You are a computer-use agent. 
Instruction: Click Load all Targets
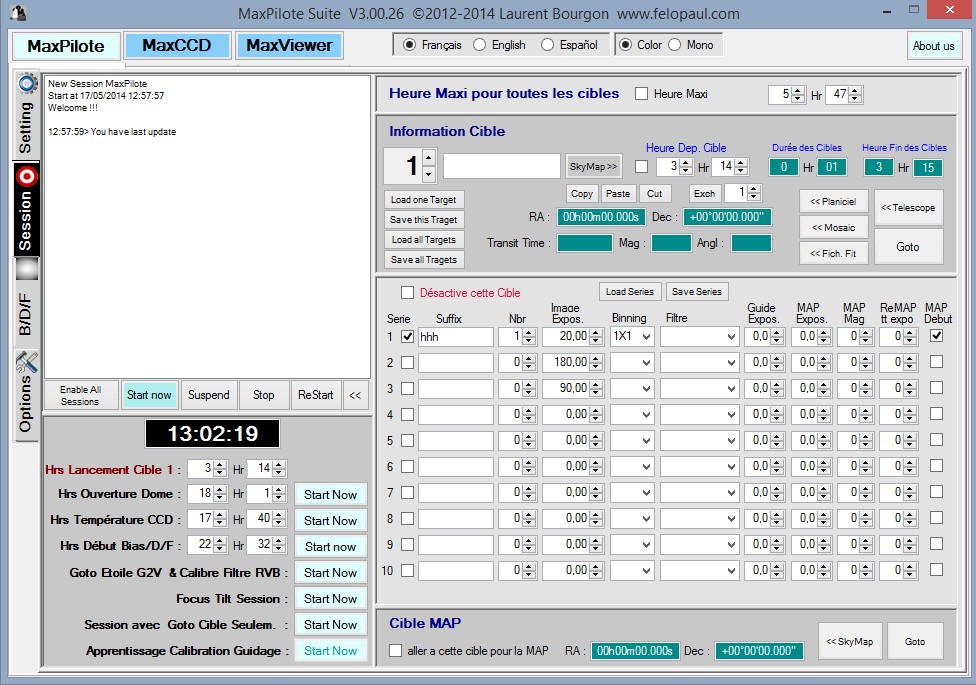coord(424,240)
